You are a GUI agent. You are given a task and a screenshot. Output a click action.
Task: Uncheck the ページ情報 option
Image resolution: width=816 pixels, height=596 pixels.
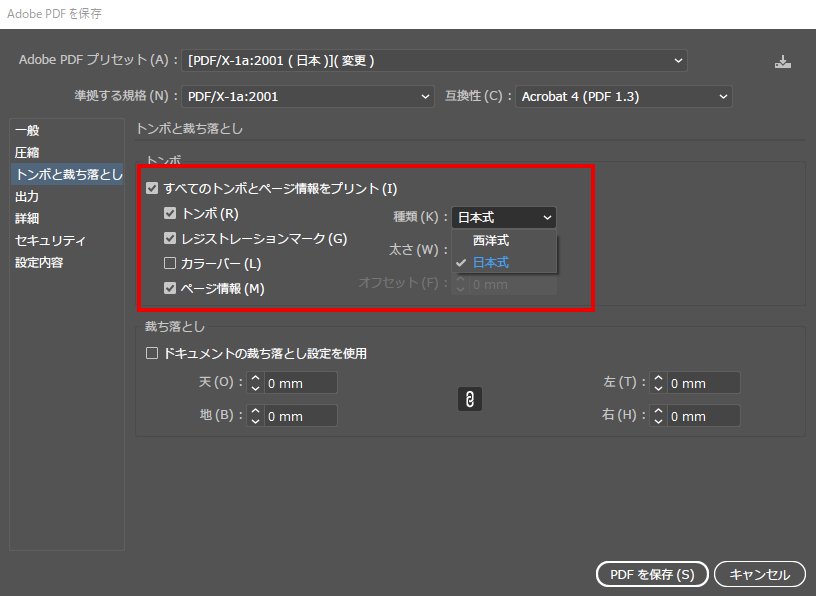coord(168,288)
